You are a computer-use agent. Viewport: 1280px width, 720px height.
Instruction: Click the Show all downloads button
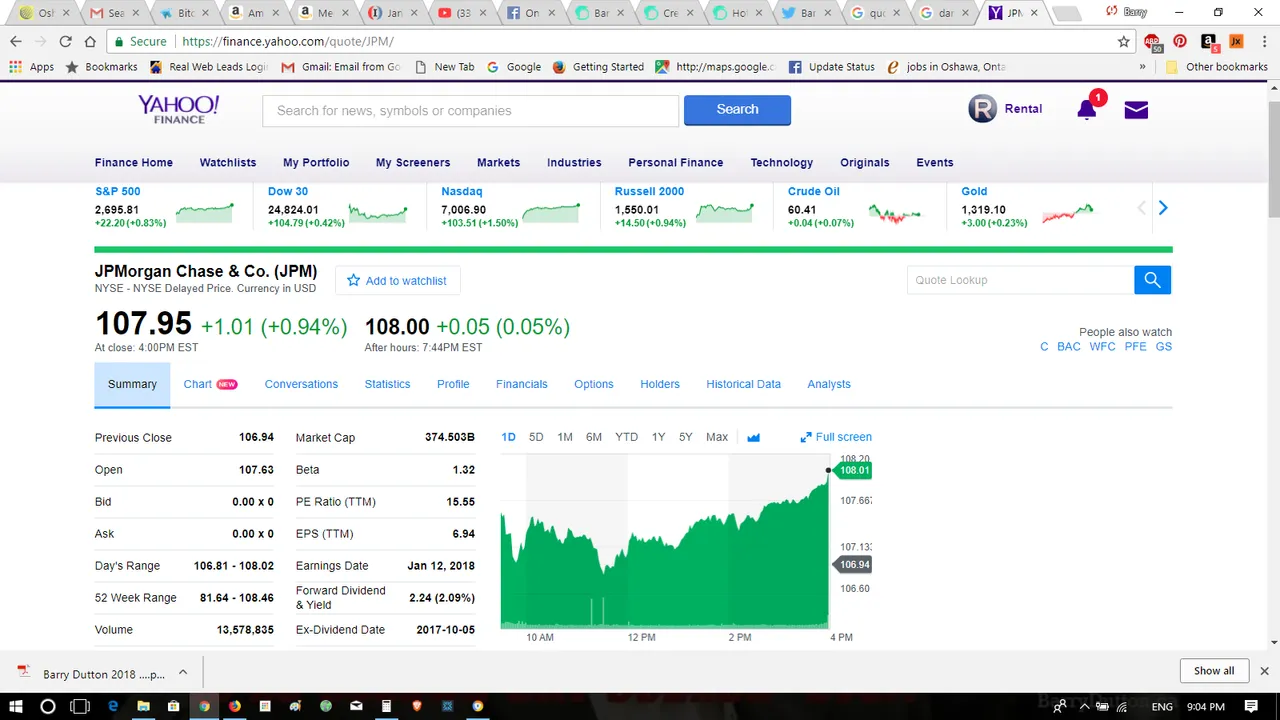(1214, 671)
